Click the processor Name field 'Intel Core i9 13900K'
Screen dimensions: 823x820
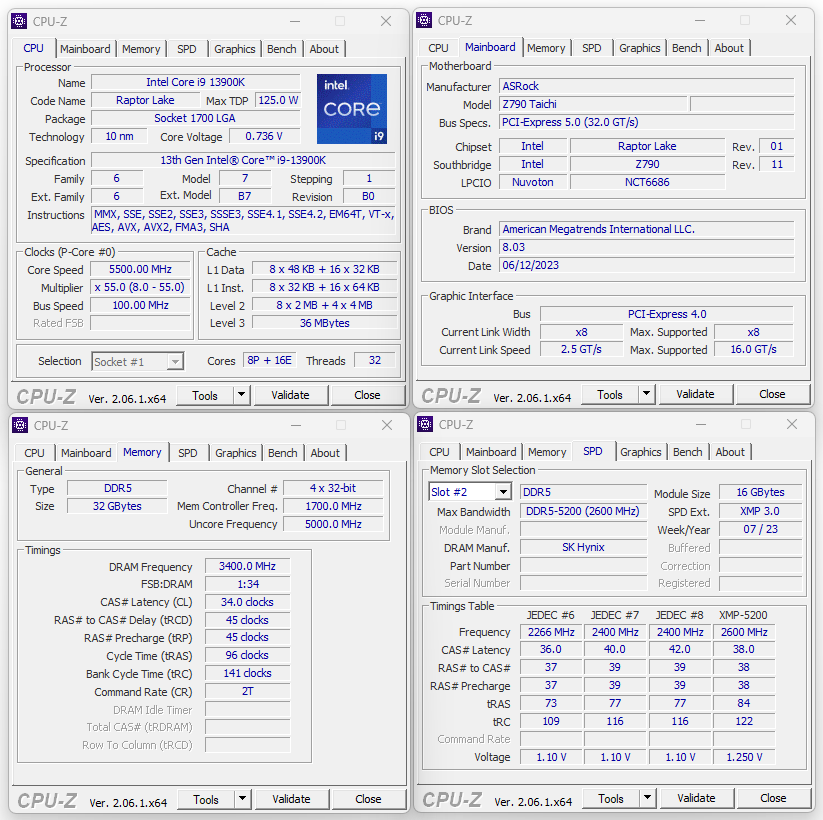(196, 82)
